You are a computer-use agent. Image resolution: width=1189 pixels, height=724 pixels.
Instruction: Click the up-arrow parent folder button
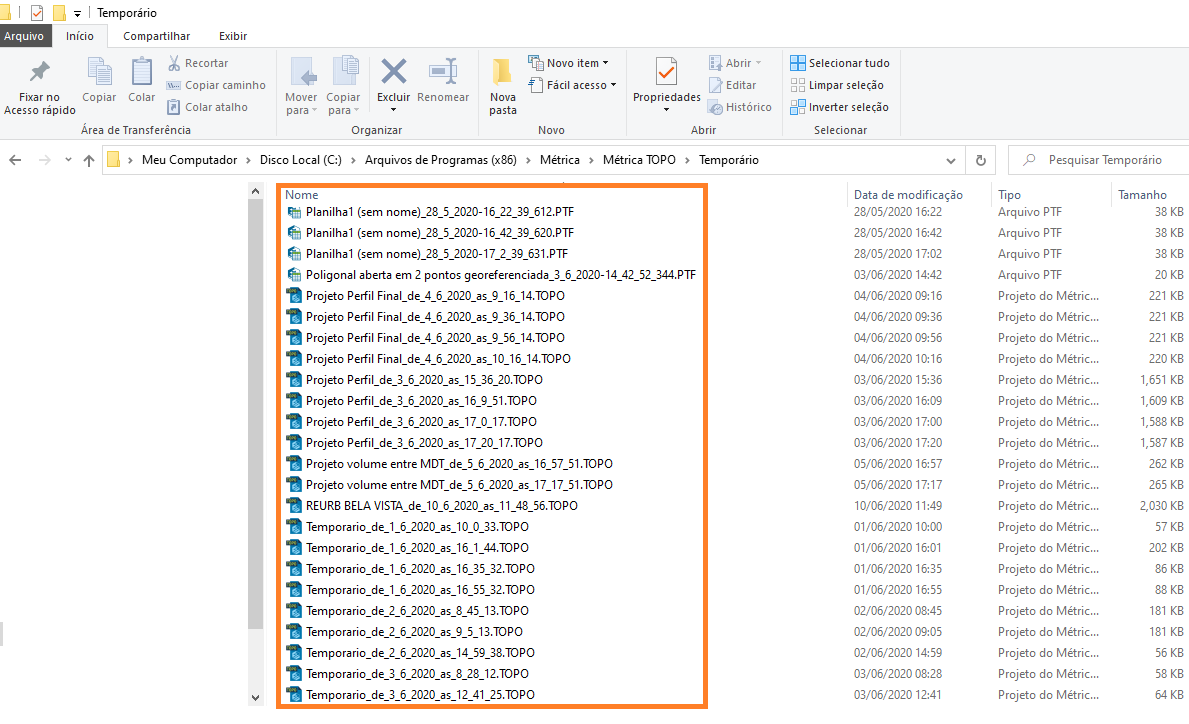[89, 160]
